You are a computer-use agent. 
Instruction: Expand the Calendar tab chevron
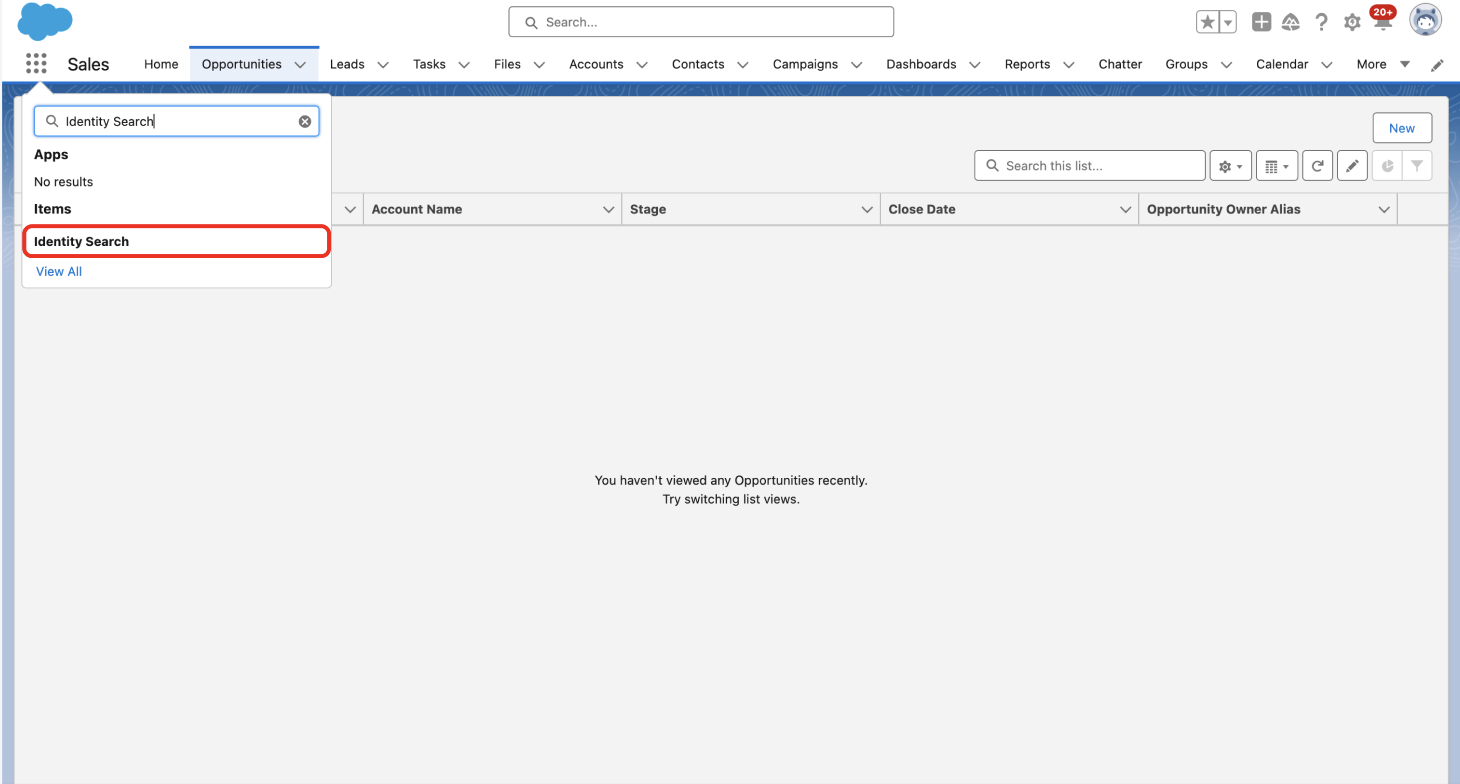(x=1327, y=65)
